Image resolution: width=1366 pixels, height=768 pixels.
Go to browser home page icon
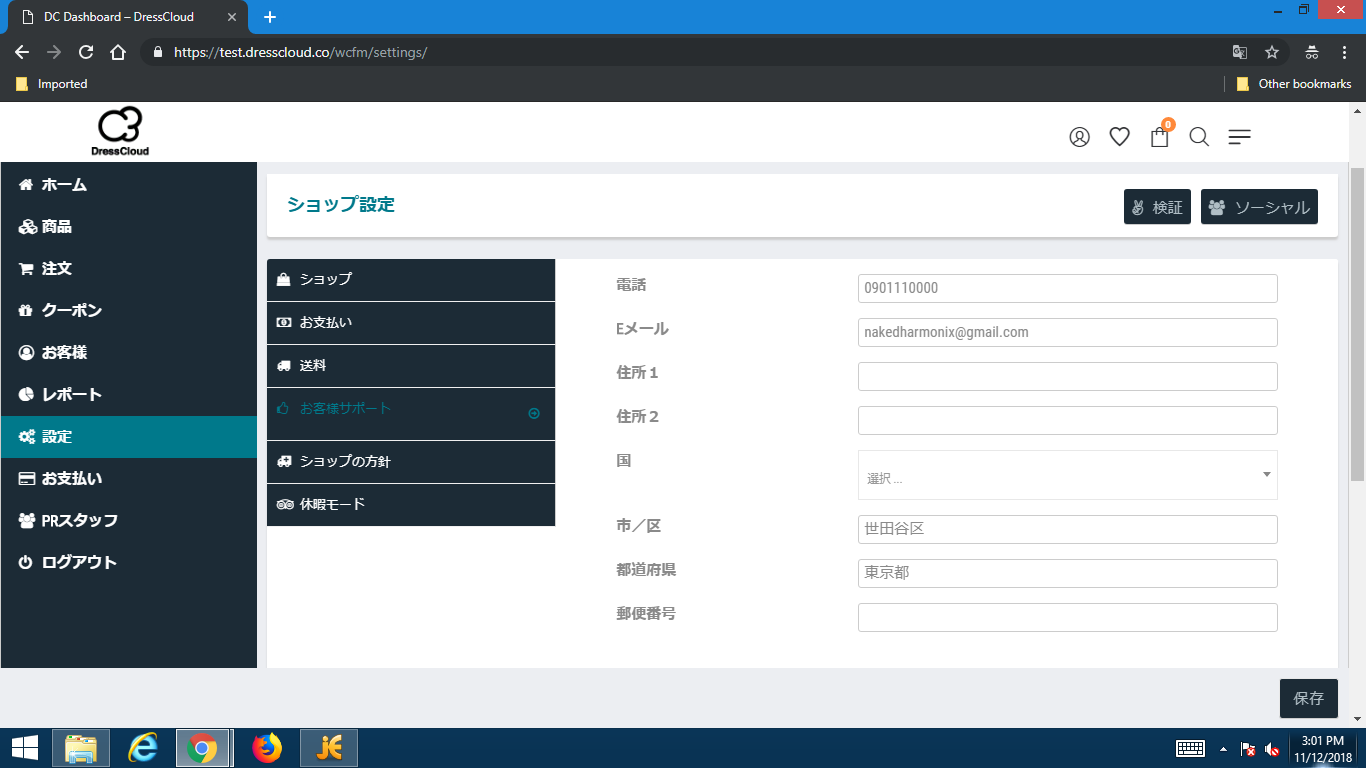(118, 52)
